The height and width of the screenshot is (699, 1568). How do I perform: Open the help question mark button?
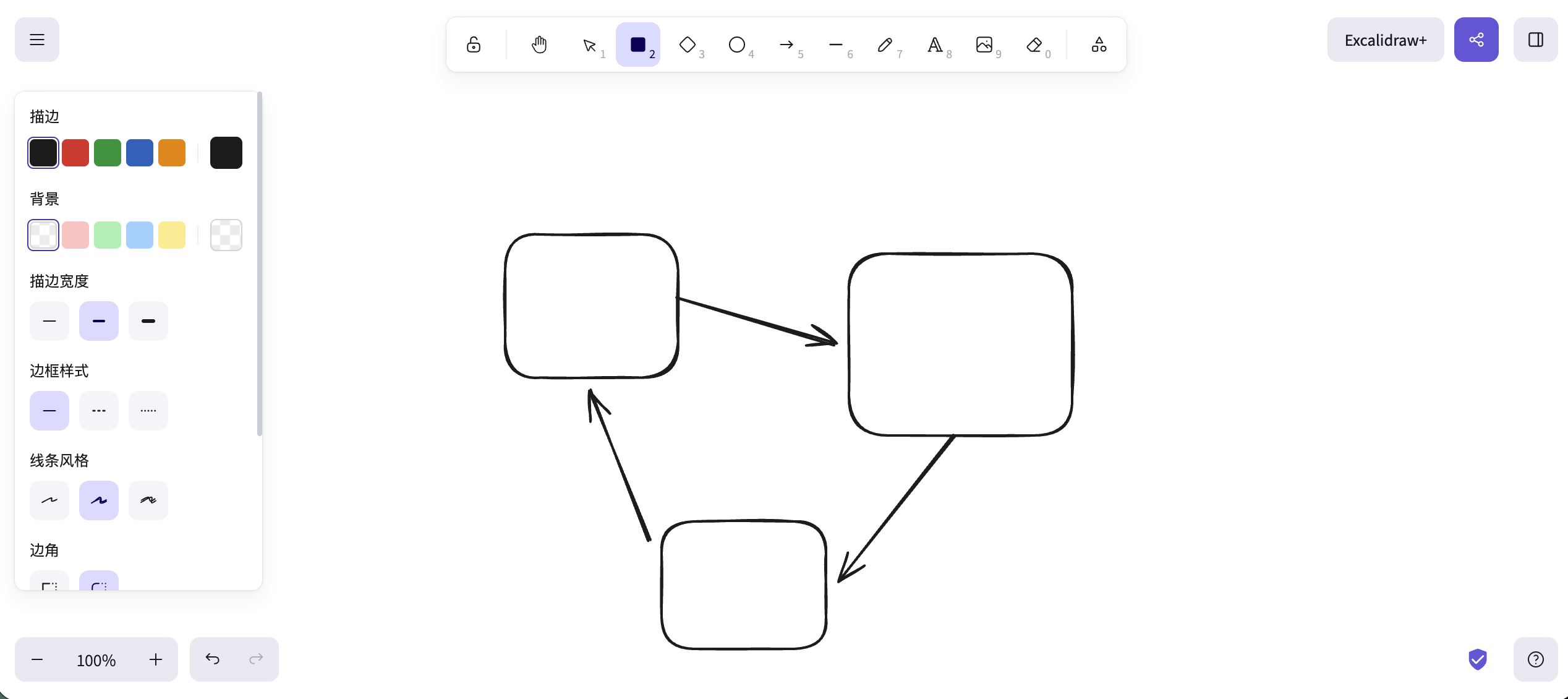pos(1535,659)
